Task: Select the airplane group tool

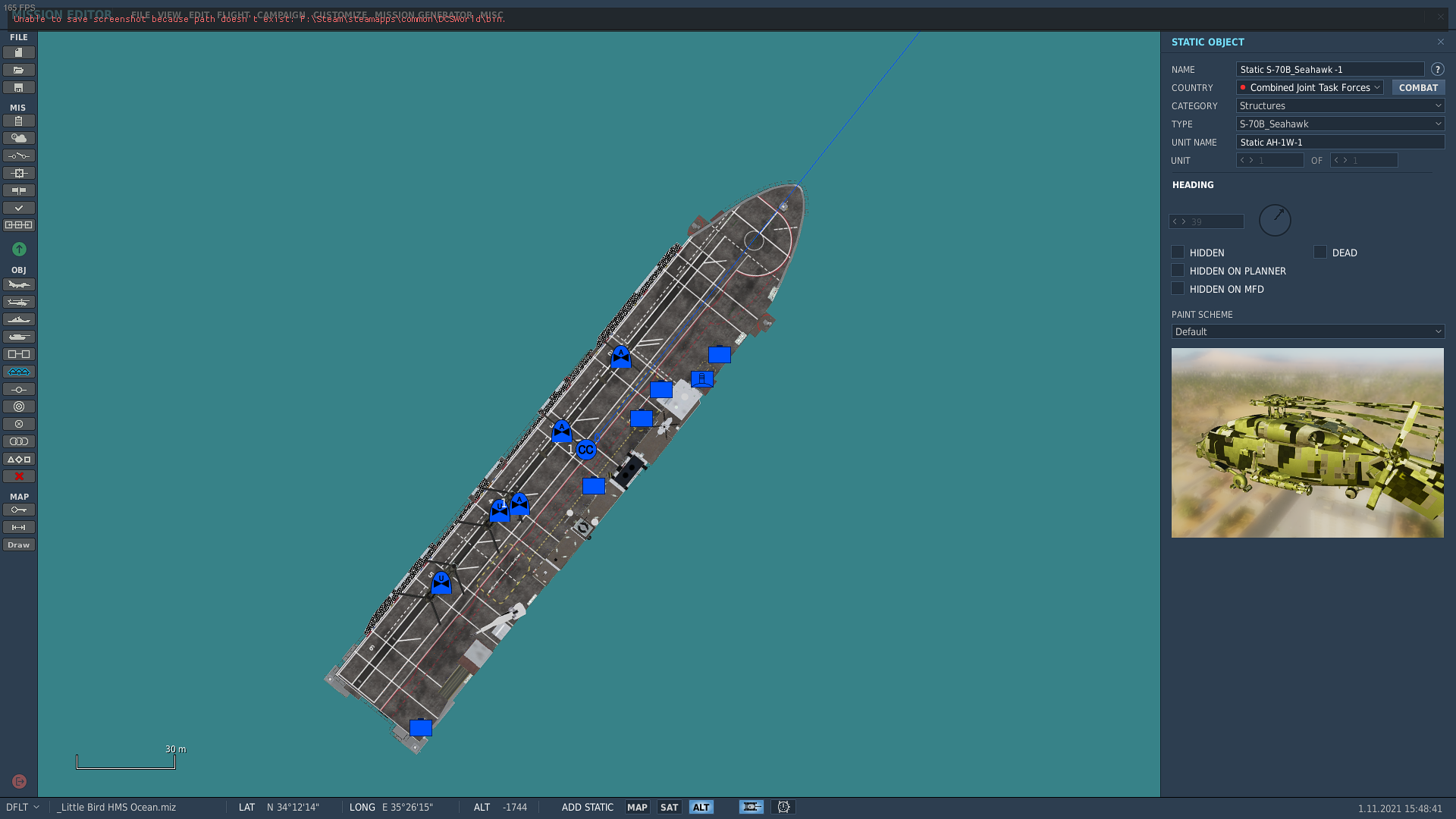Action: (19, 284)
